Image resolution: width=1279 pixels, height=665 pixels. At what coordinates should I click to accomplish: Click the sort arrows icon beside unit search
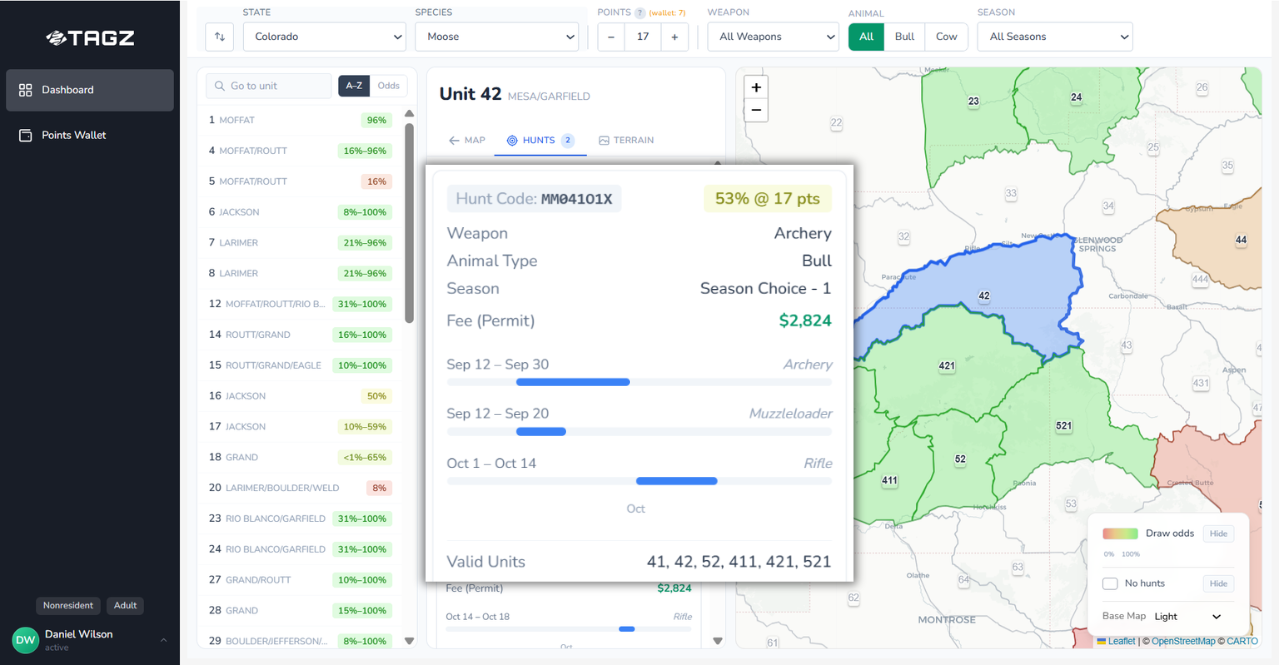218,36
